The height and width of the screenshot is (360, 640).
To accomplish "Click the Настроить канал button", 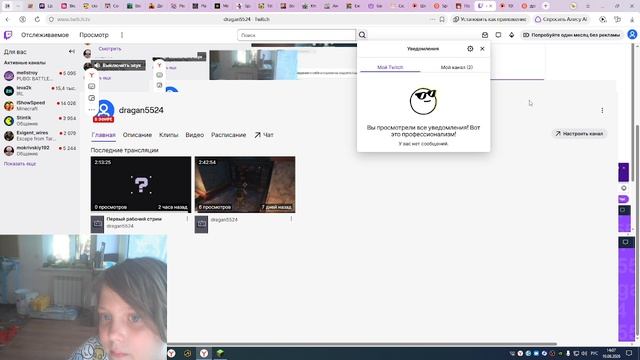I will coord(580,133).
